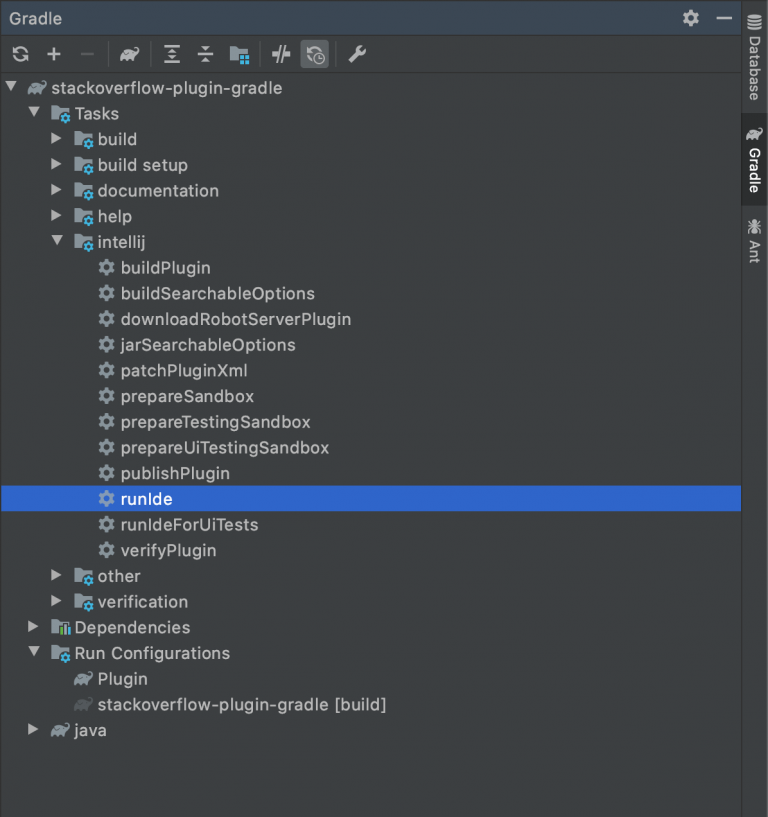Viewport: 768px width, 817px height.
Task: Click the minus detach project icon
Action: click(88, 54)
